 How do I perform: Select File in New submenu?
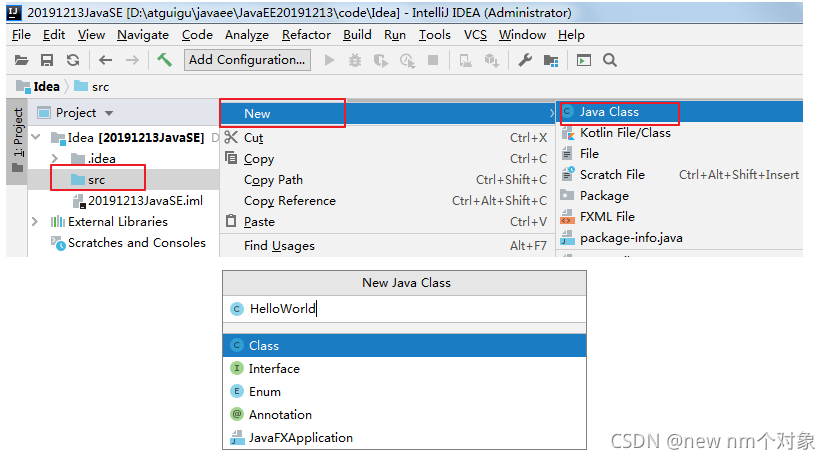point(680,154)
